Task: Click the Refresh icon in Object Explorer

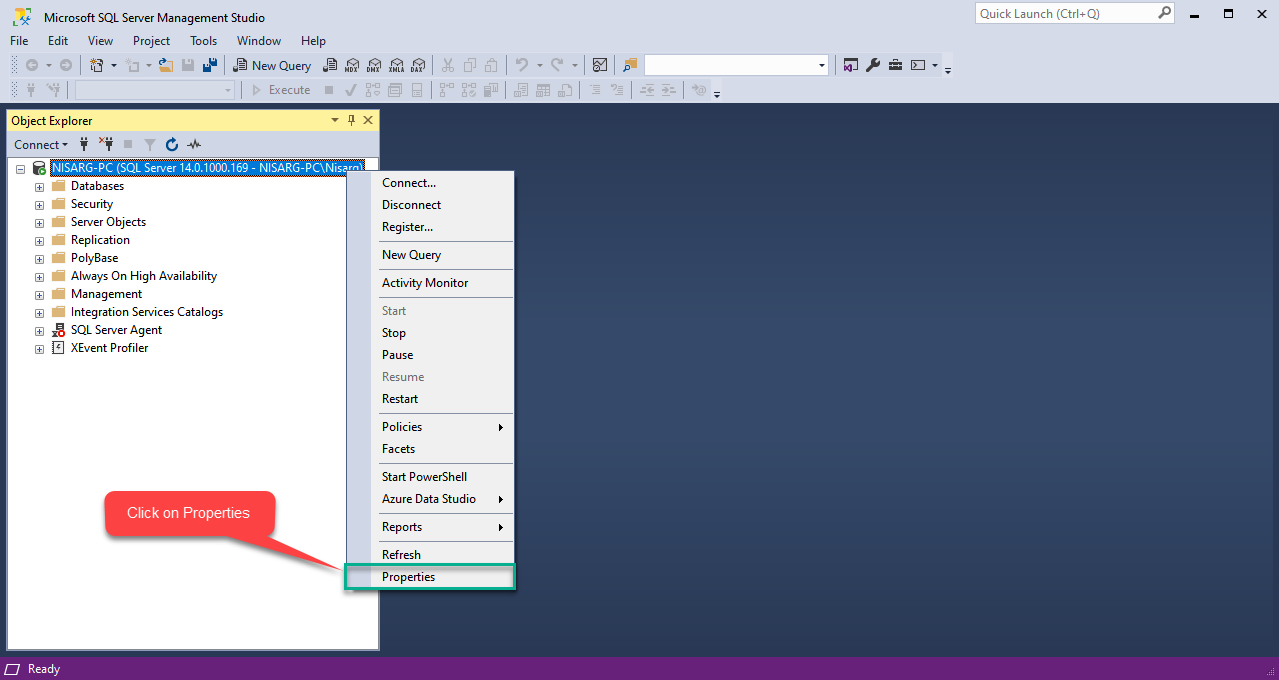Action: pyautogui.click(x=172, y=145)
